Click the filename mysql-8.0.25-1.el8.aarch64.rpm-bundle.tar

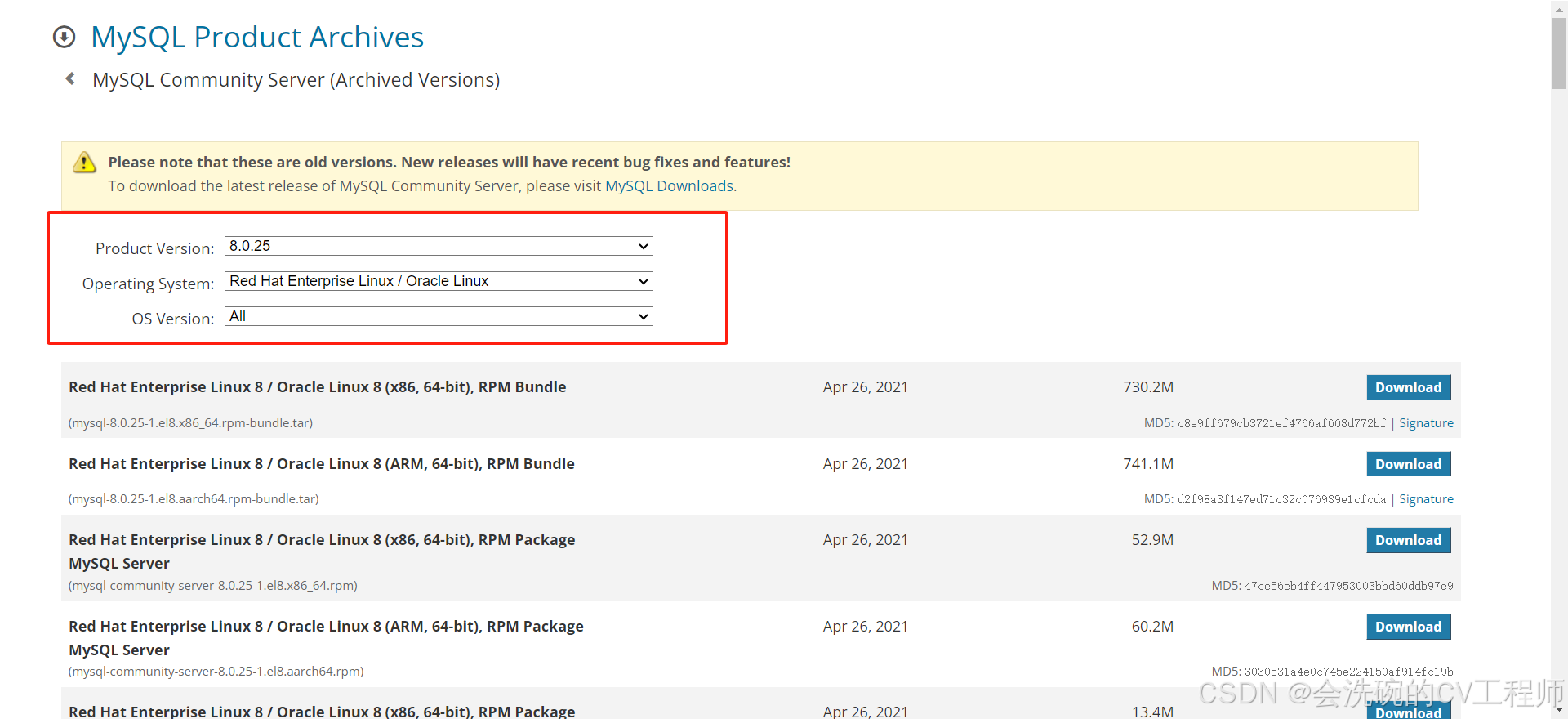click(194, 499)
